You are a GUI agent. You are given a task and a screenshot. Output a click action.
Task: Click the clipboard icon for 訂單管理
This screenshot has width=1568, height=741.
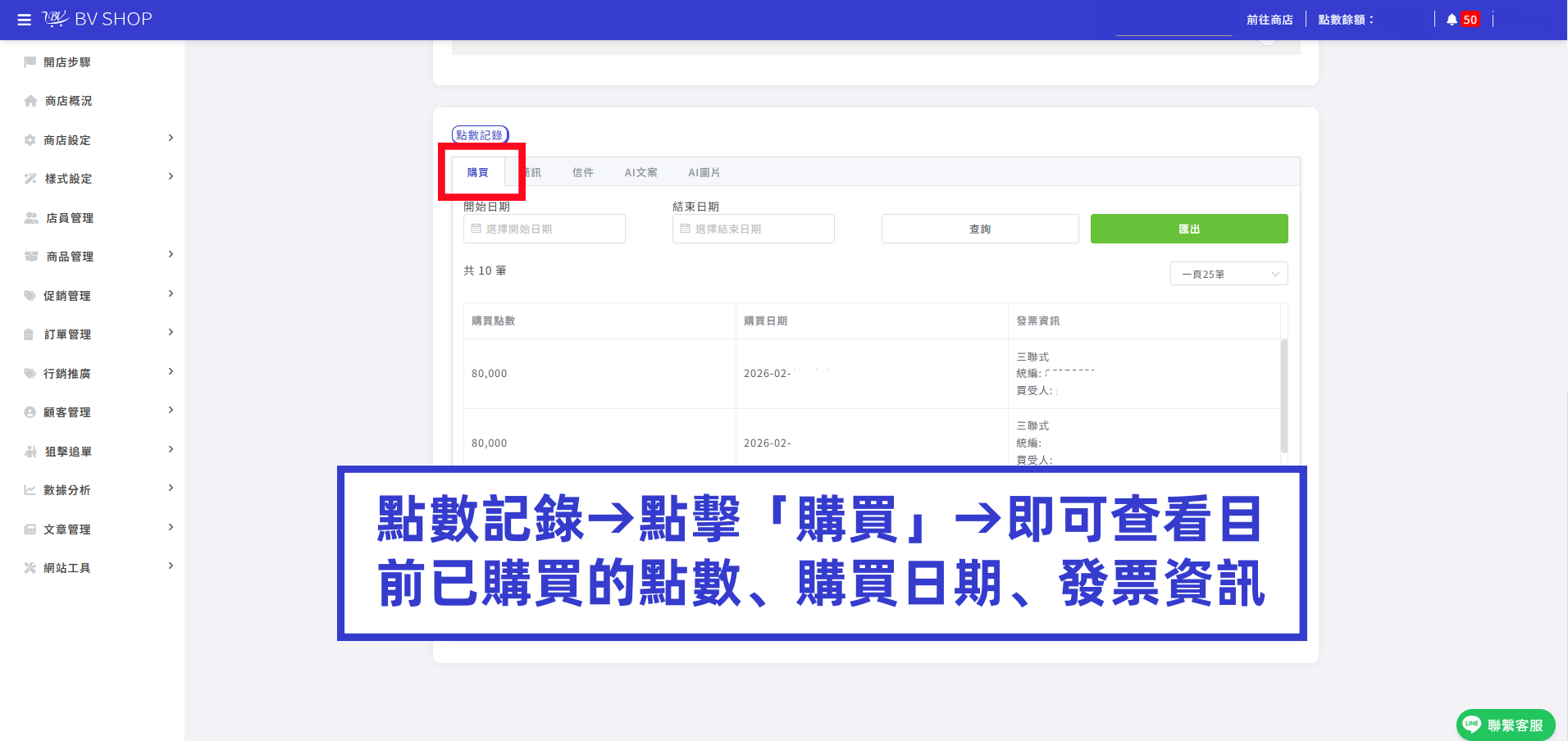pyautogui.click(x=30, y=334)
